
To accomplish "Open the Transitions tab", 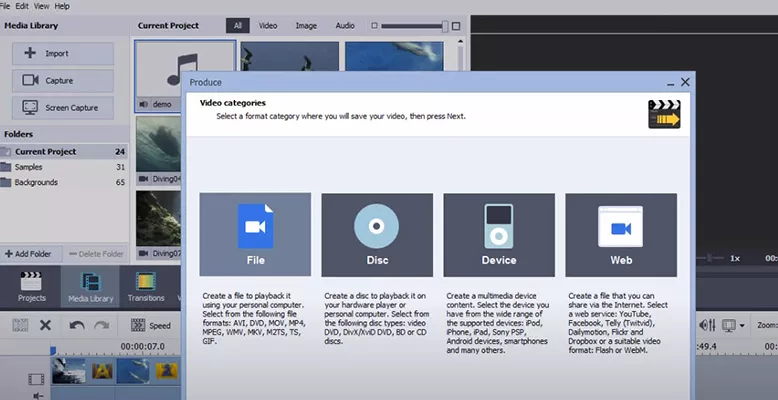I will click(146, 287).
